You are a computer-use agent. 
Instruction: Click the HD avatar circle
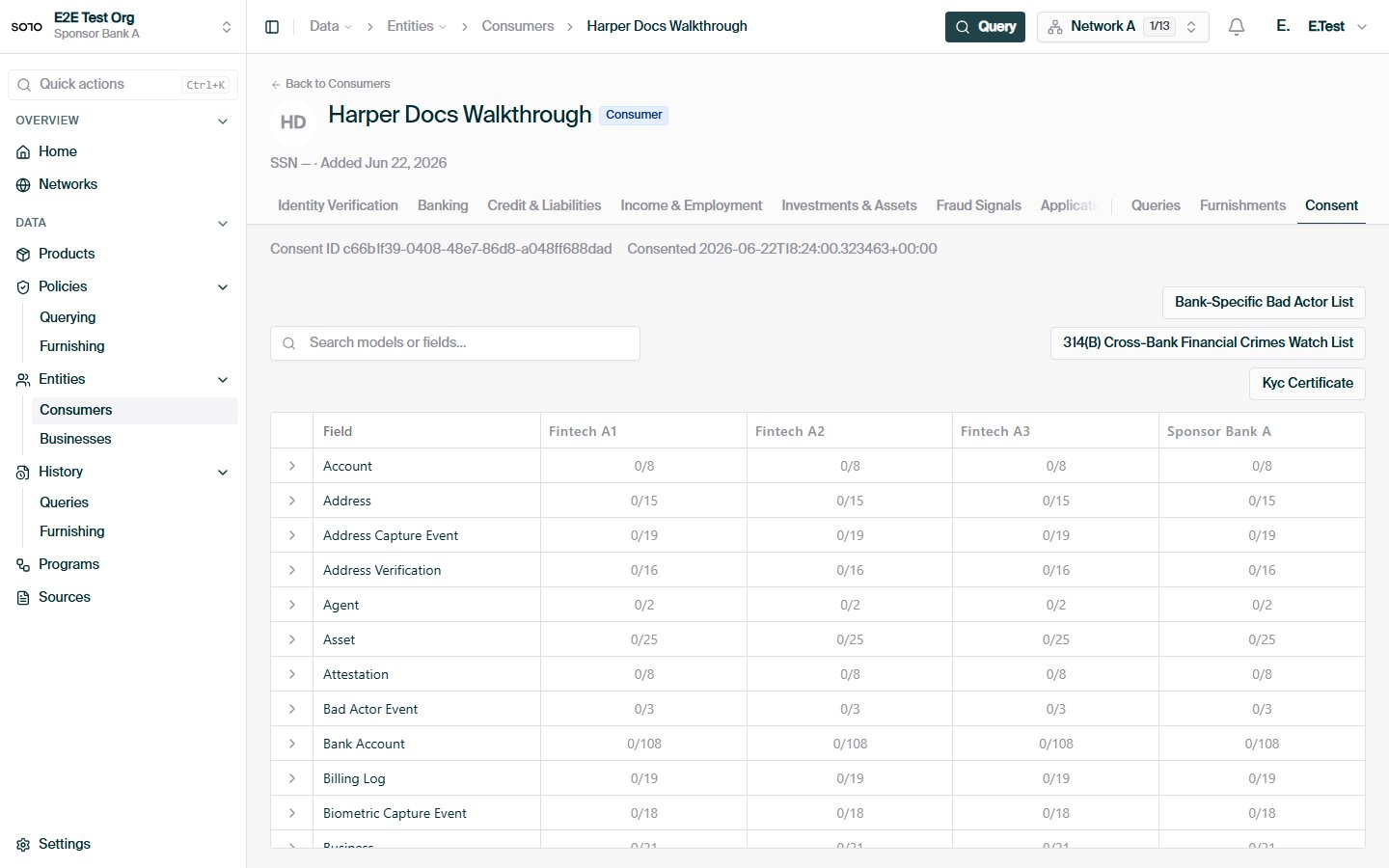pyautogui.click(x=293, y=122)
